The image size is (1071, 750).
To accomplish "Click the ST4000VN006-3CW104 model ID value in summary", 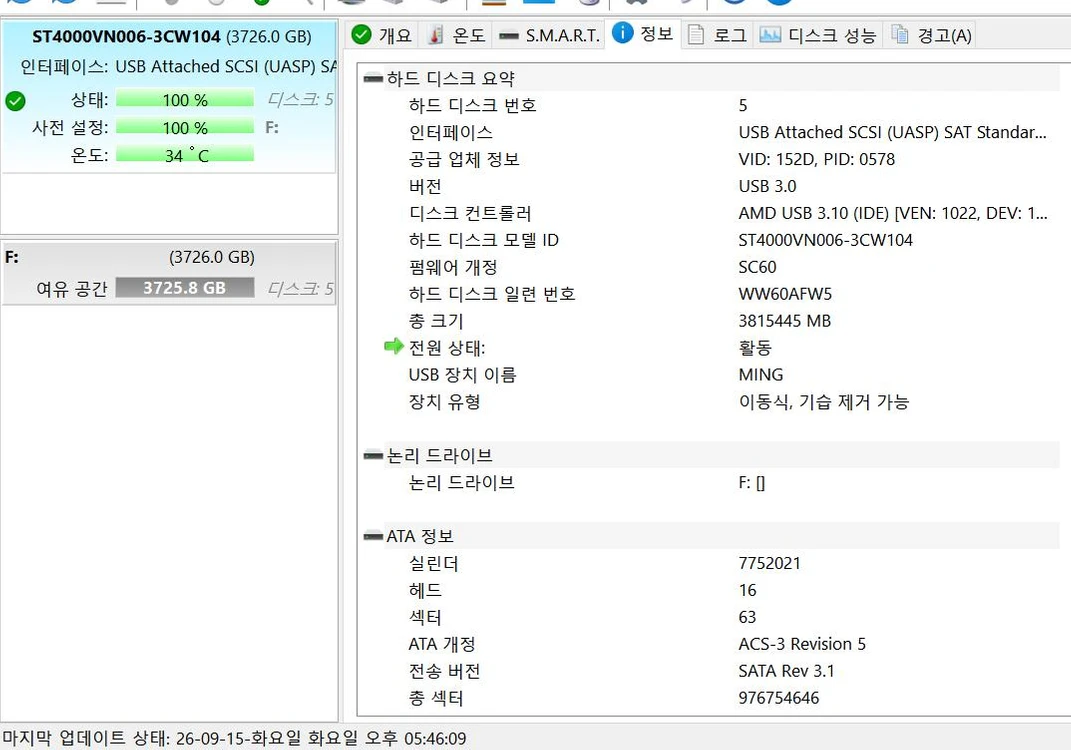I will click(x=825, y=240).
